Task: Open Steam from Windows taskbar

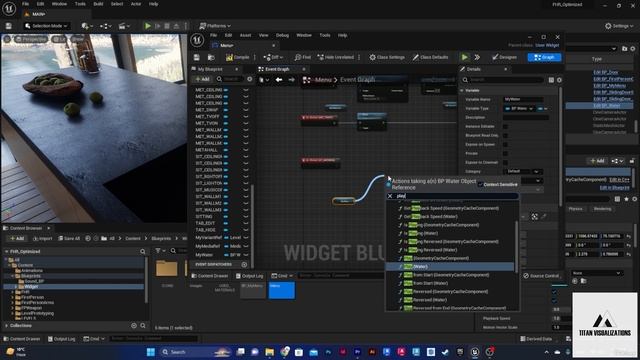Action: coord(445,352)
